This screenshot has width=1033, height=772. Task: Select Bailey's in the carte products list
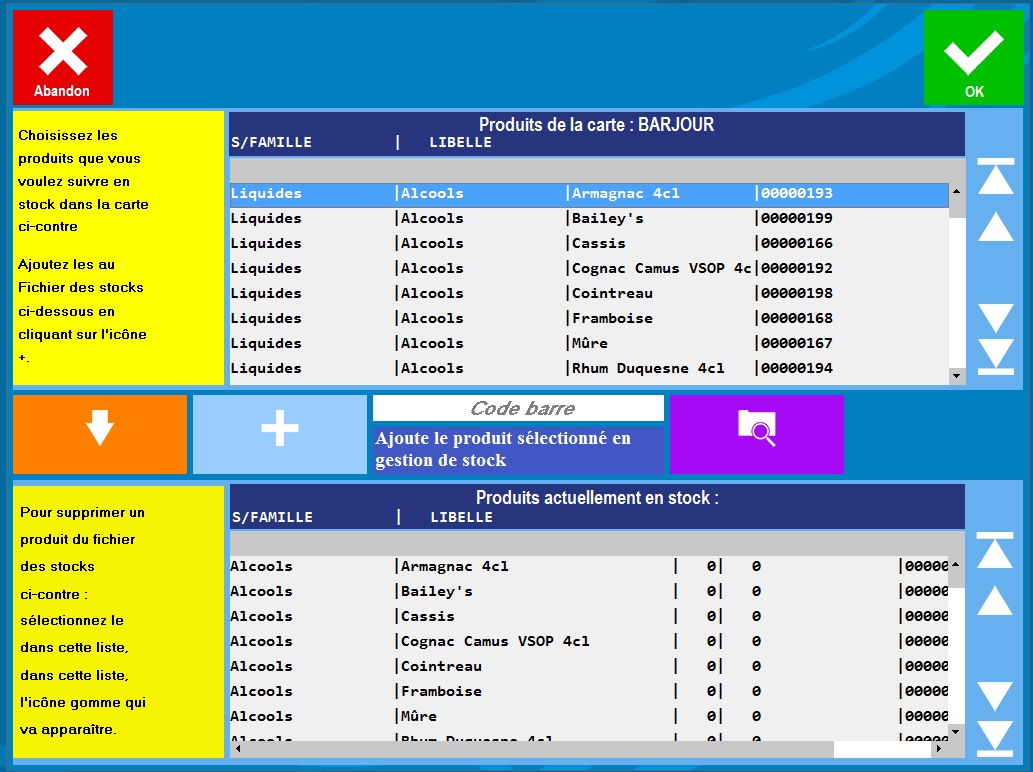point(590,218)
